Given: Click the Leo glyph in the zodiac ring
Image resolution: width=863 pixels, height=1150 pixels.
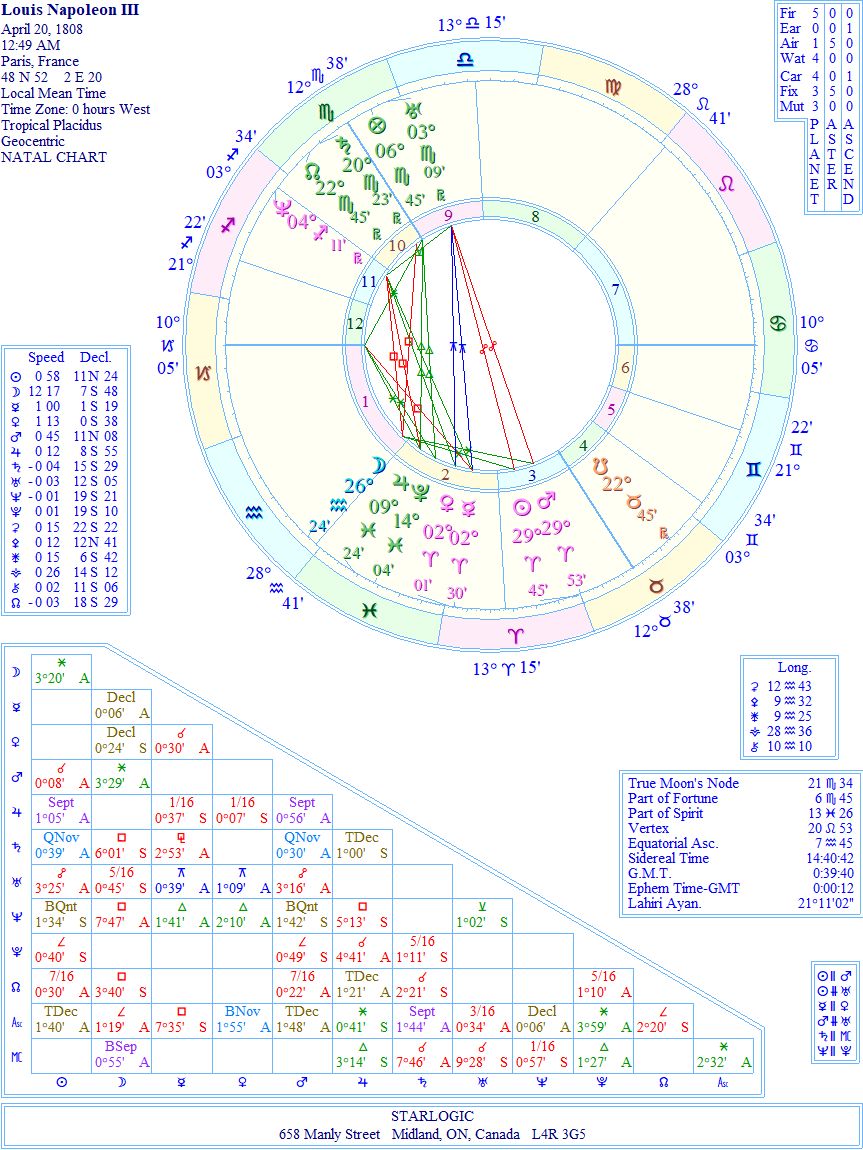Looking at the screenshot, I should click(727, 183).
